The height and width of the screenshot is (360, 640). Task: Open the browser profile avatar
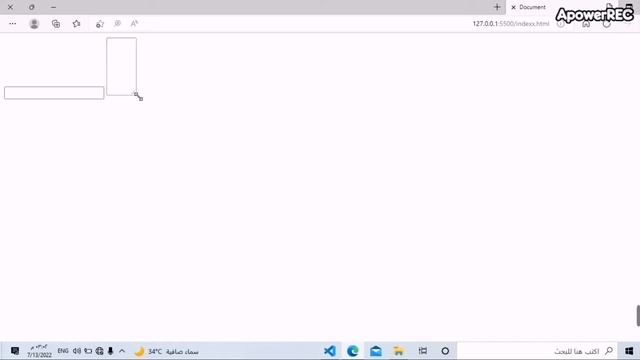click(34, 24)
